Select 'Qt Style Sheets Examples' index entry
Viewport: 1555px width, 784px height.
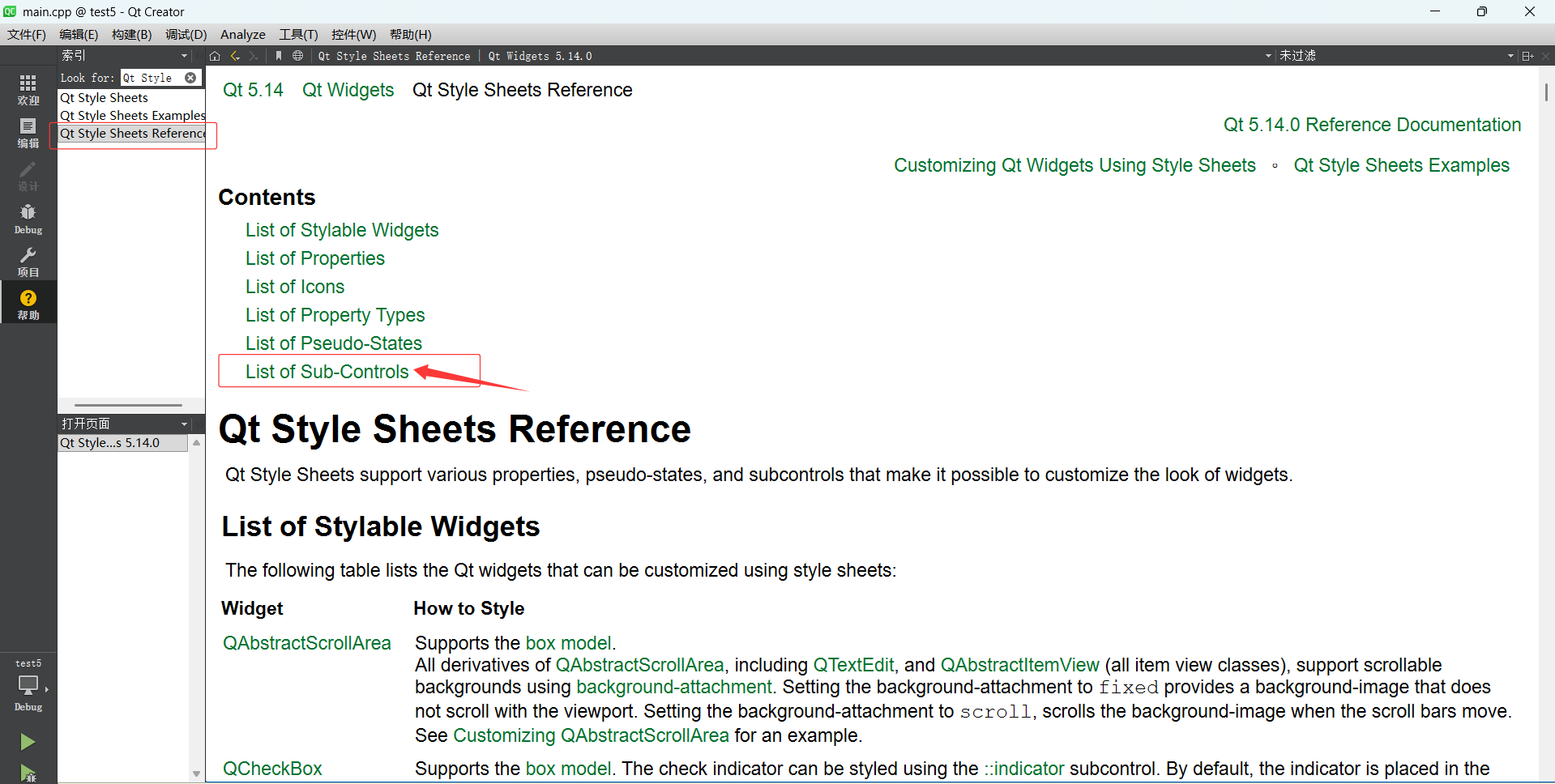tap(132, 116)
